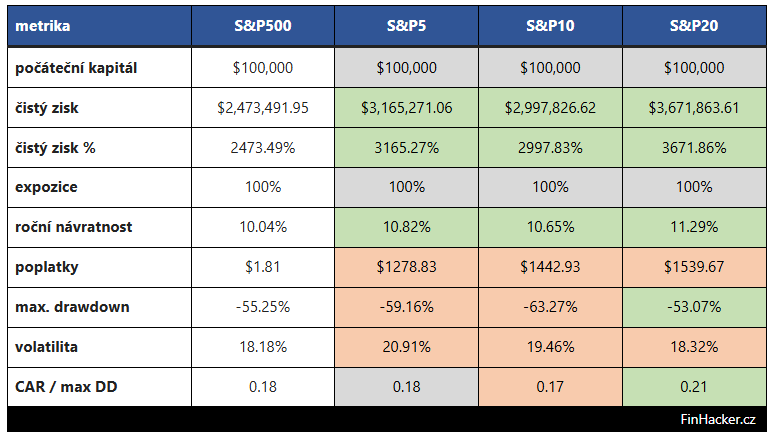Click the 20.91% volatility cell
The width and height of the screenshot is (772, 438).
[407, 347]
